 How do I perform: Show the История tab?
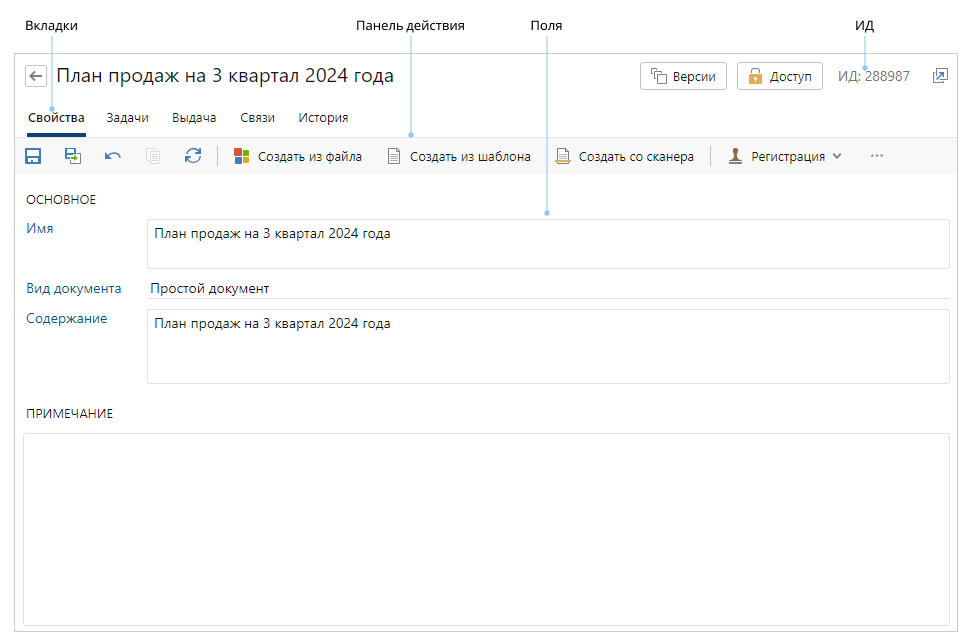pyautogui.click(x=323, y=118)
